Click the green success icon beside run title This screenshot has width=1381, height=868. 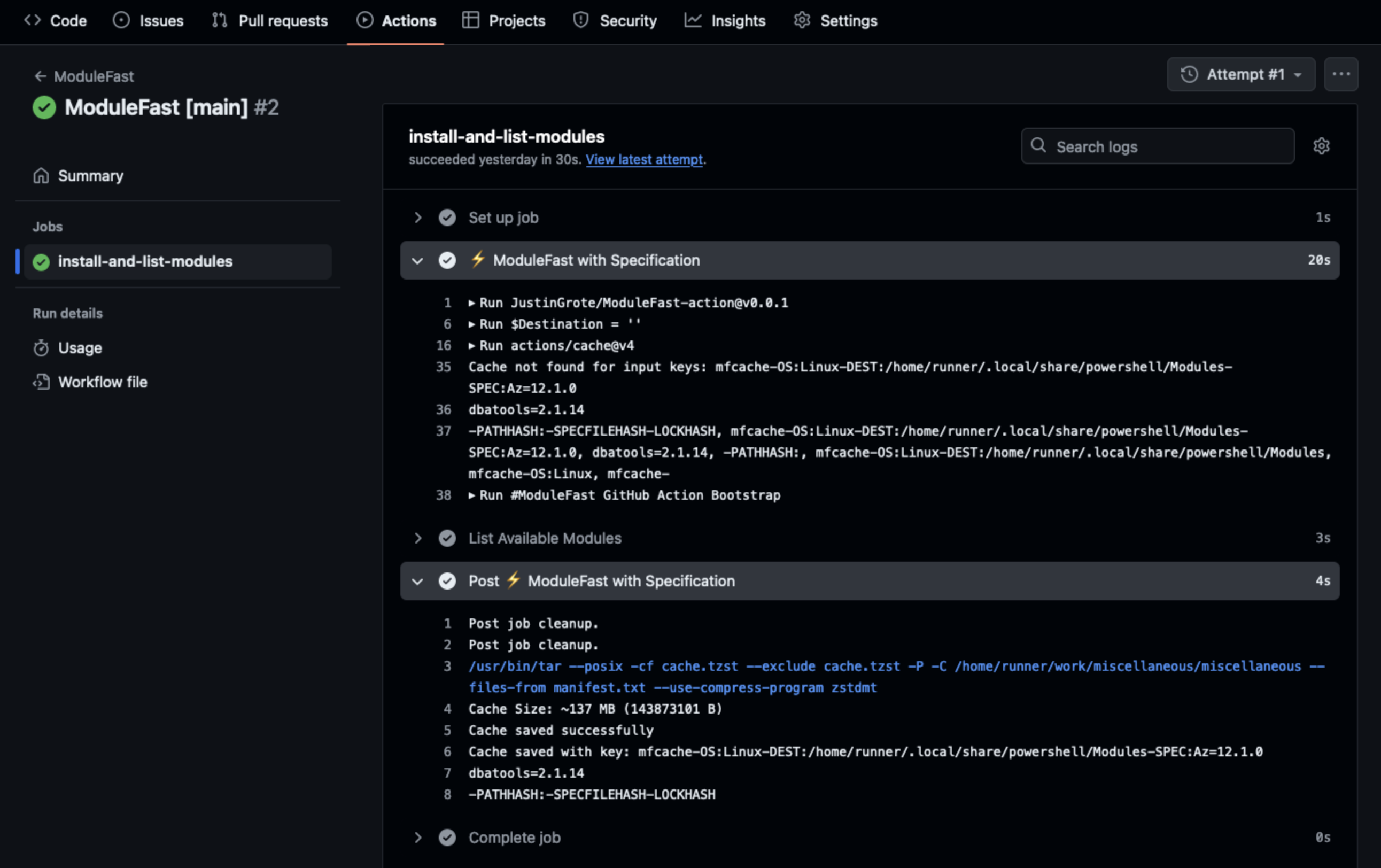[44, 108]
